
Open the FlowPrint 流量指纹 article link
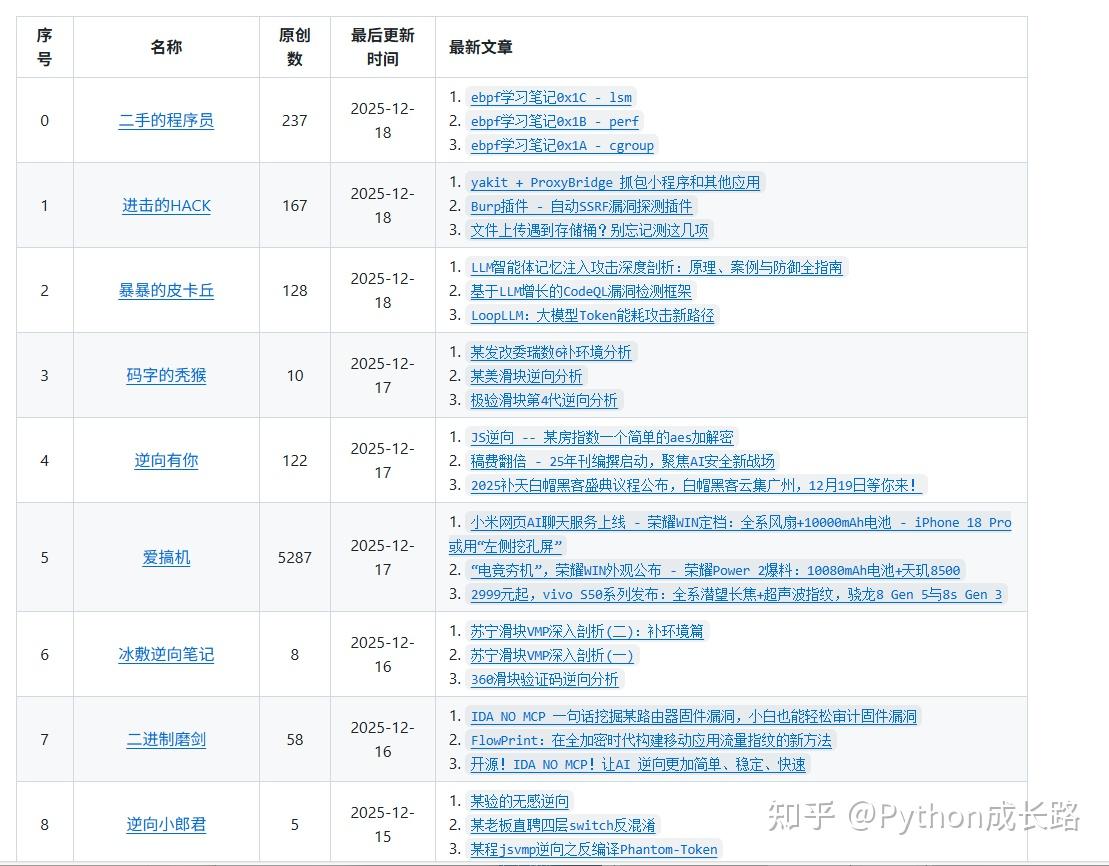(651, 741)
